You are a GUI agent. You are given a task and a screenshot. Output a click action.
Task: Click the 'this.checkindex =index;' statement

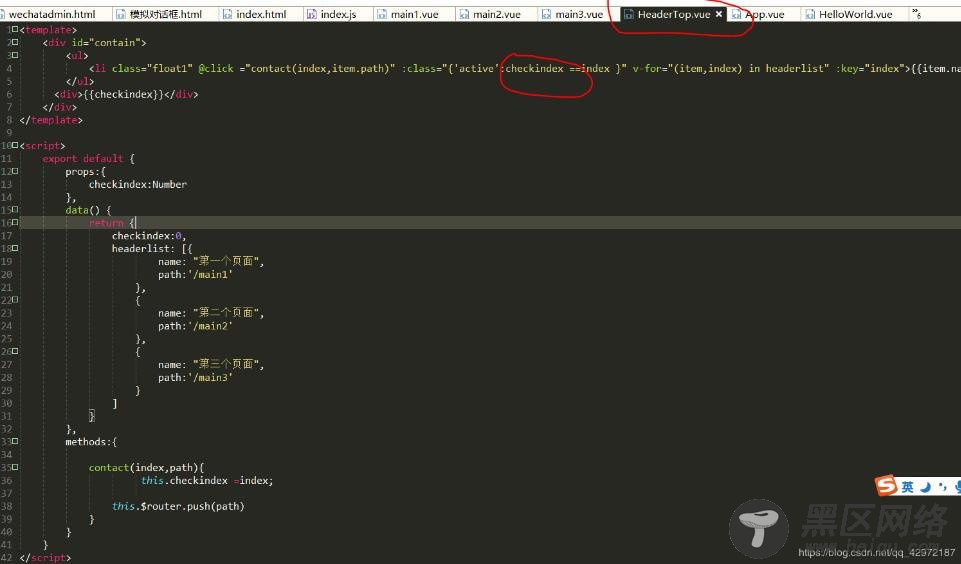pyautogui.click(x=207, y=481)
